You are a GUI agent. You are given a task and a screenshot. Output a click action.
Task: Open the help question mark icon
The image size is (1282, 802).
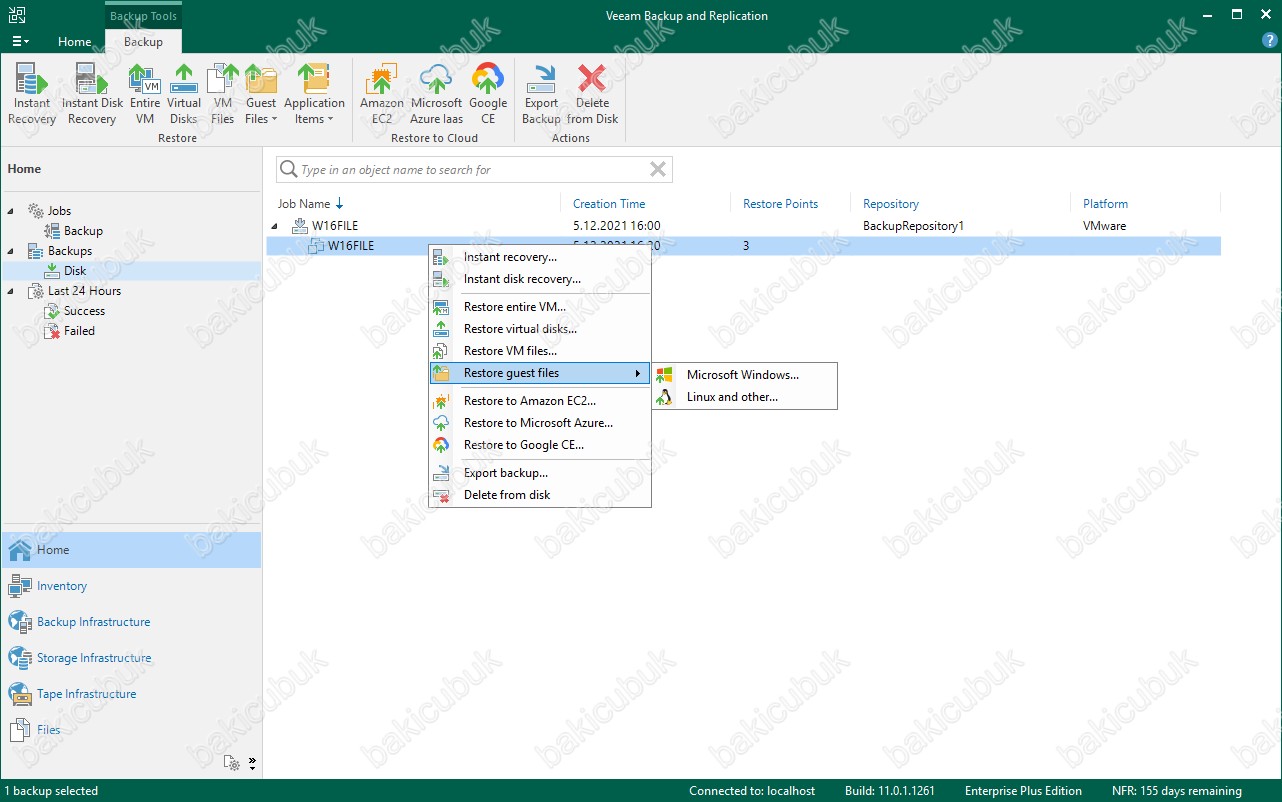point(1268,41)
